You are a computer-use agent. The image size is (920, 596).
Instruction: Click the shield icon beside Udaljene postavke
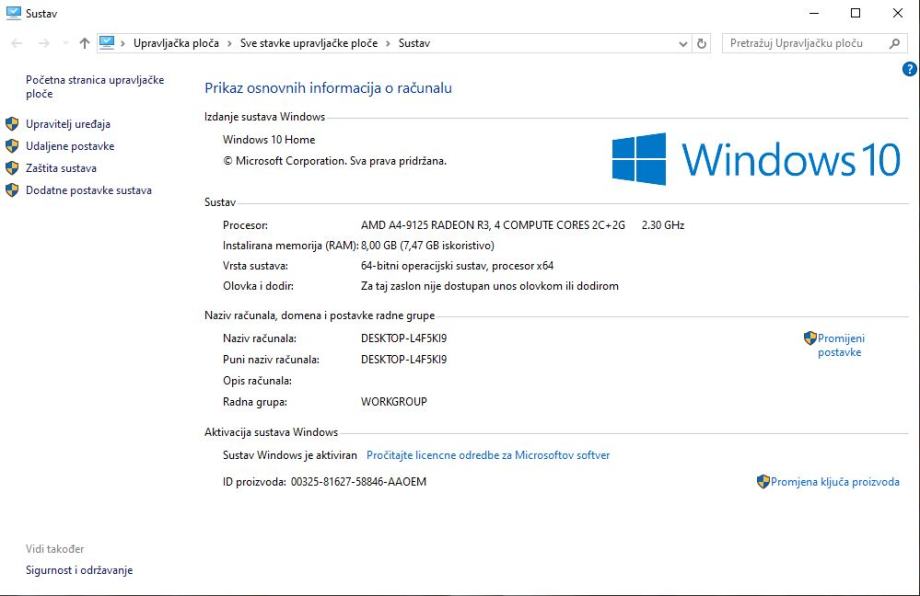[12, 145]
